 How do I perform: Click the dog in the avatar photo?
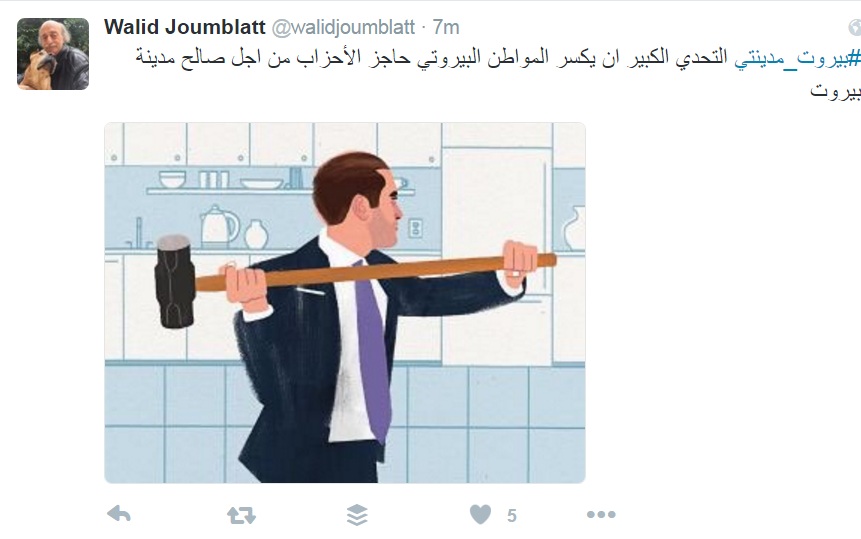tap(40, 70)
